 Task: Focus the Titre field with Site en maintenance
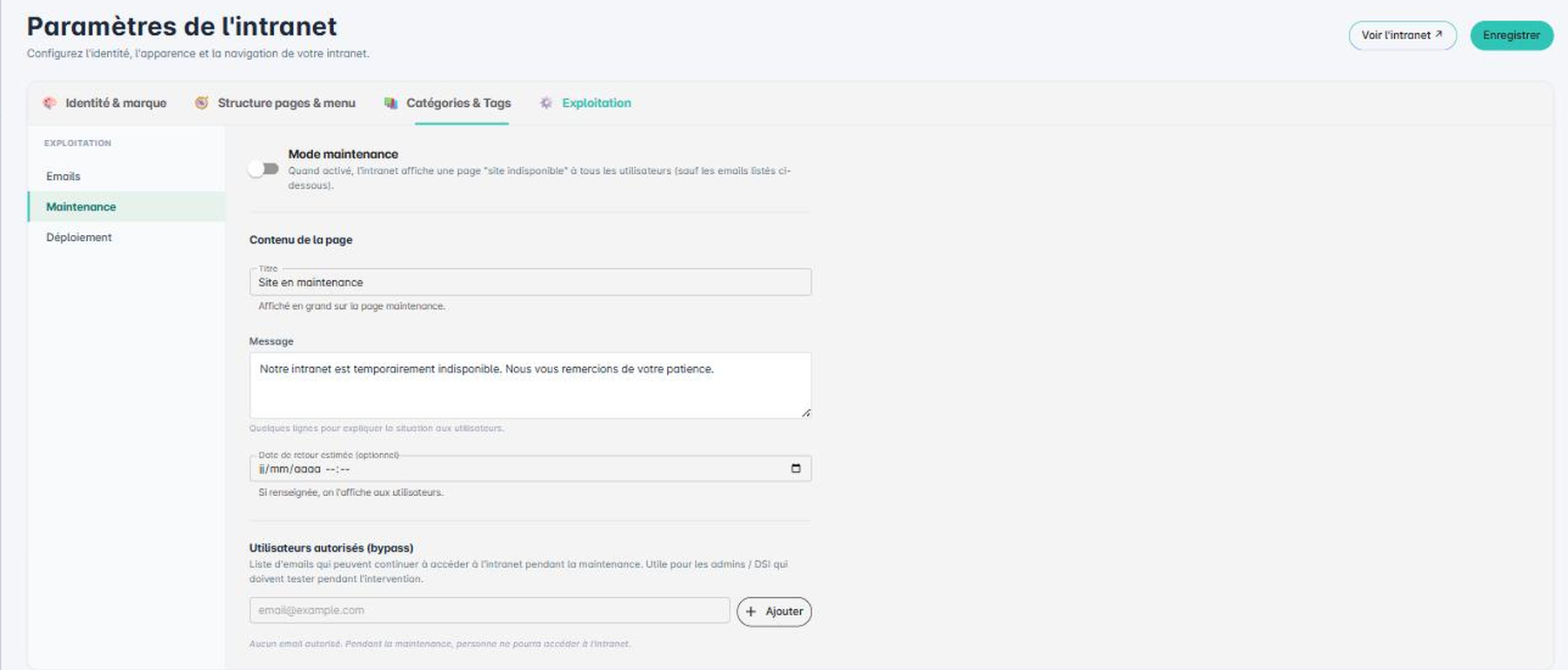tap(530, 282)
